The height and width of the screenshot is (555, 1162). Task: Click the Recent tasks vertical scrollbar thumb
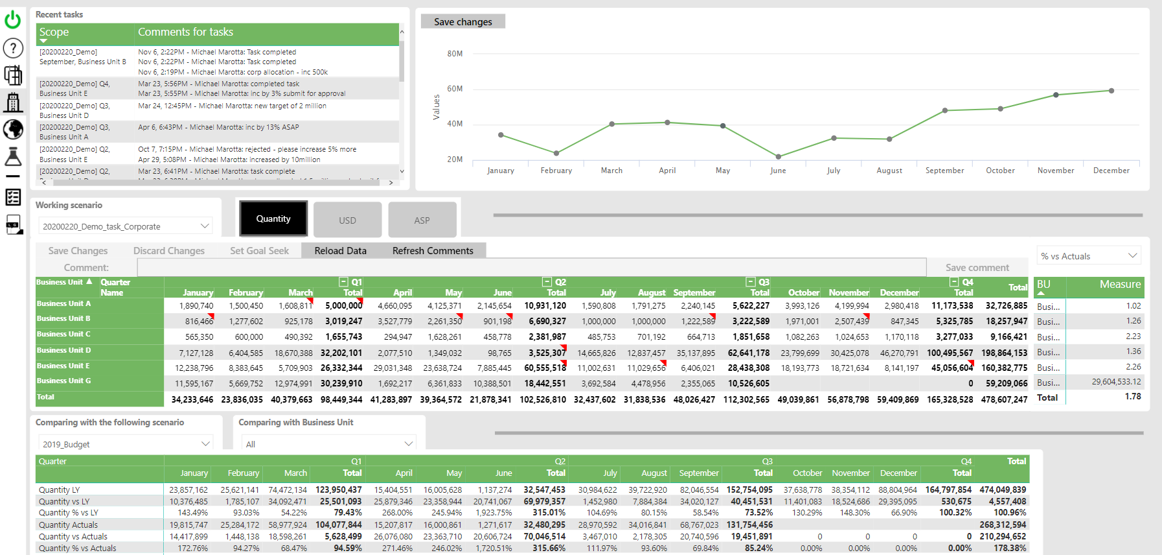pyautogui.click(x=402, y=63)
